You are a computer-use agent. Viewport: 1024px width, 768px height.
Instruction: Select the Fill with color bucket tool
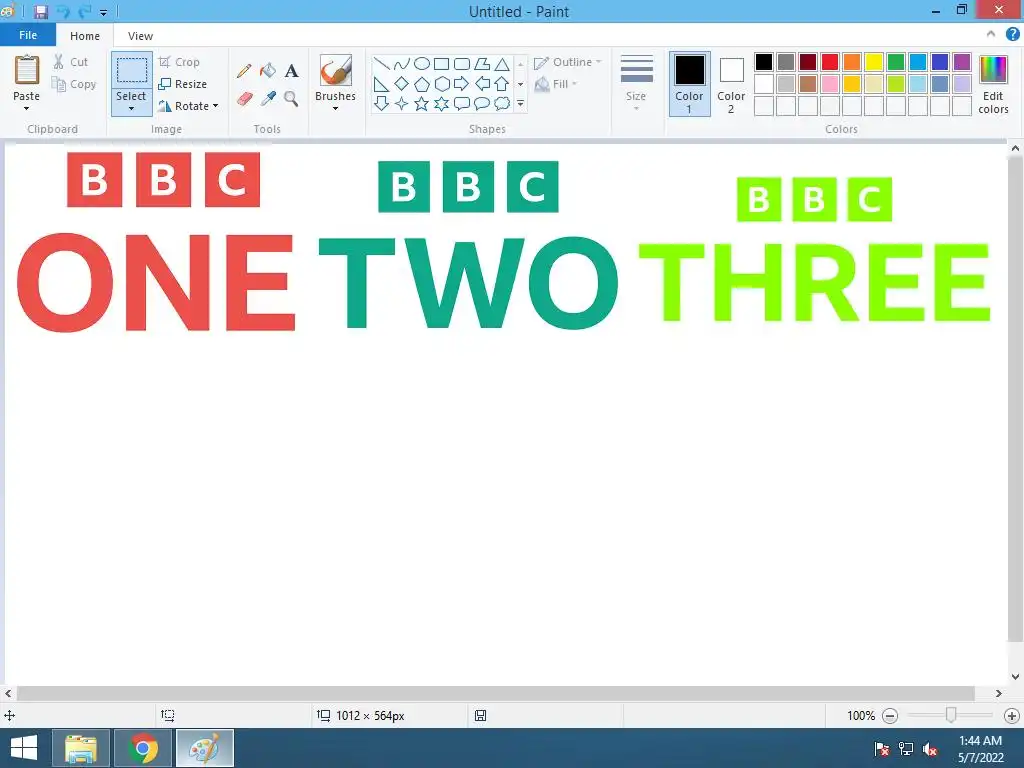pos(268,71)
